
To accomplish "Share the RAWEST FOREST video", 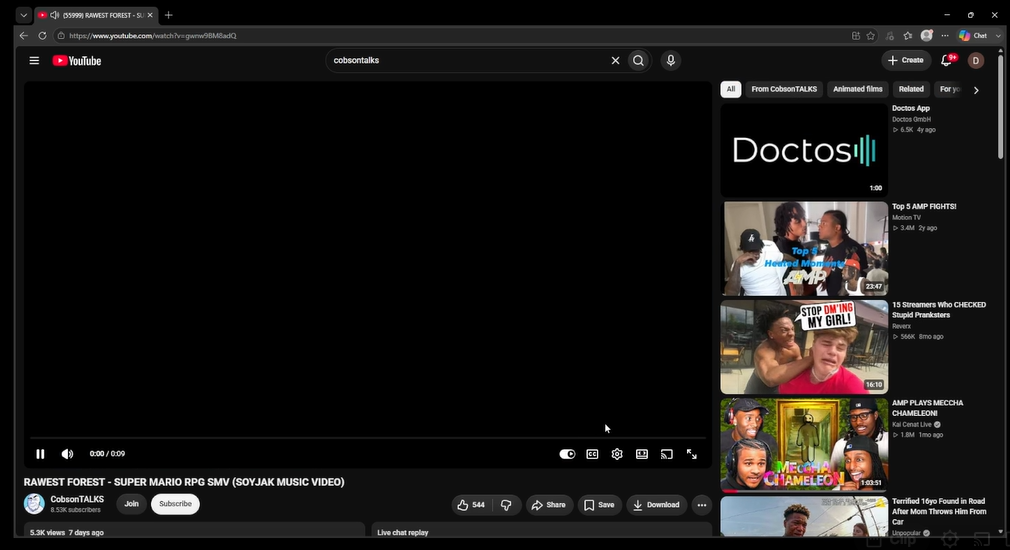I will (x=549, y=505).
